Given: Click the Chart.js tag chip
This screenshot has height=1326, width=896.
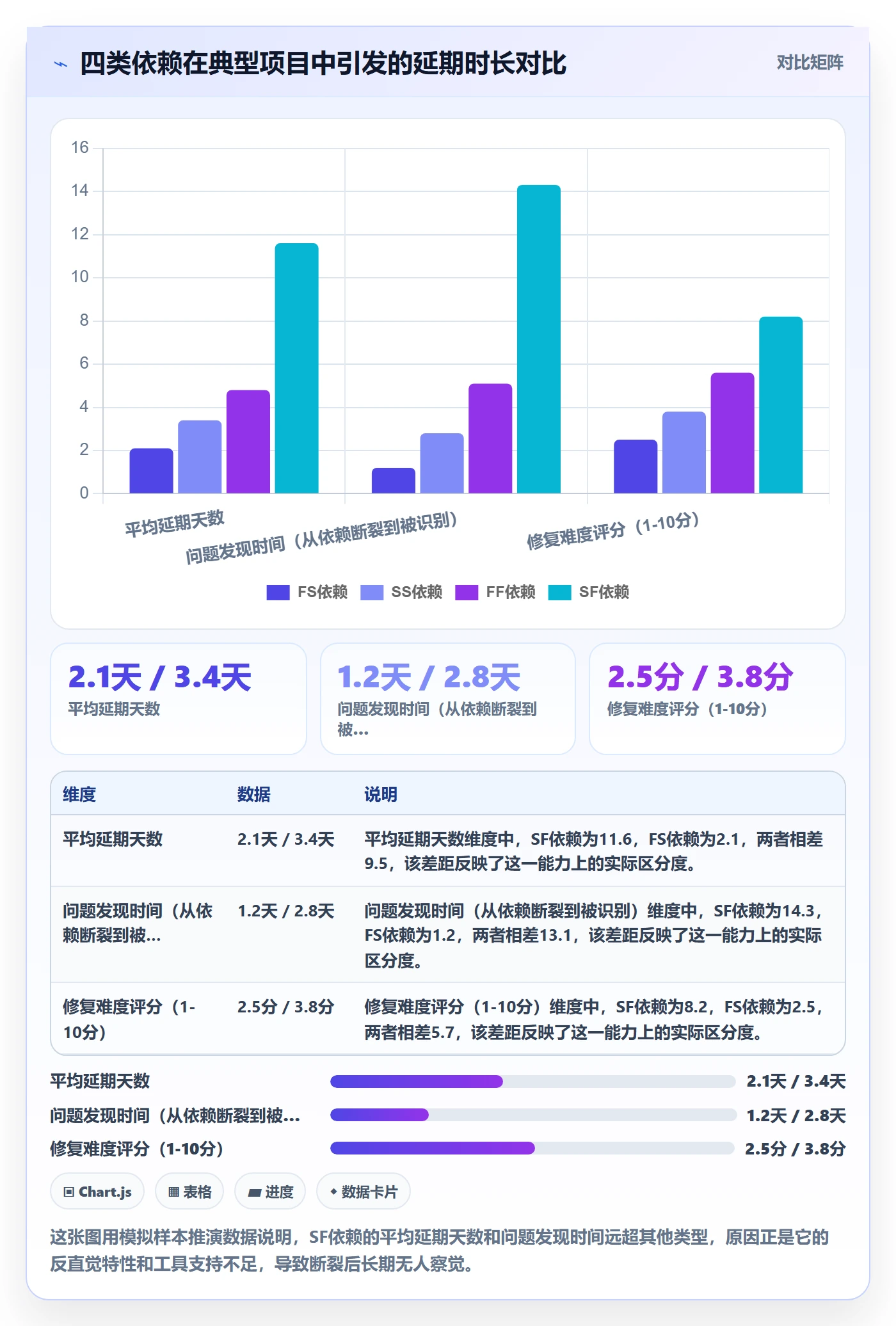Looking at the screenshot, I should click(97, 1192).
